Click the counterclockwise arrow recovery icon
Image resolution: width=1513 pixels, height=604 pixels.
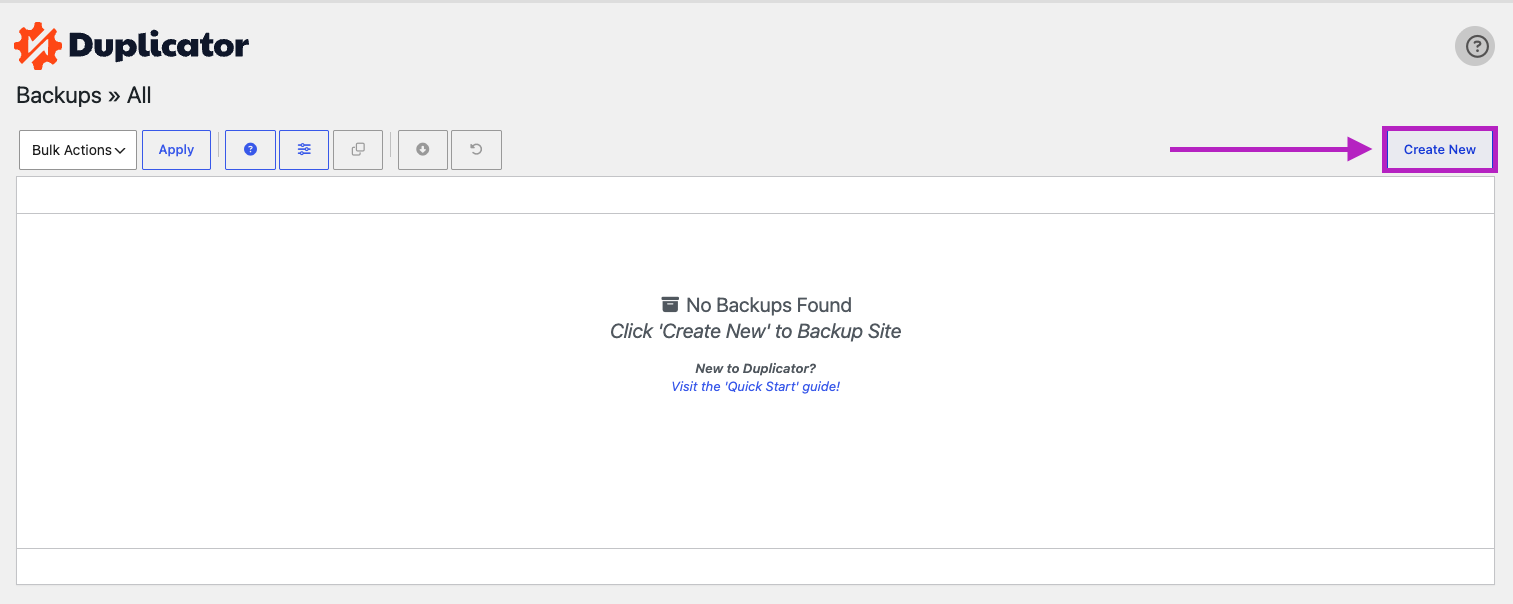coord(476,150)
